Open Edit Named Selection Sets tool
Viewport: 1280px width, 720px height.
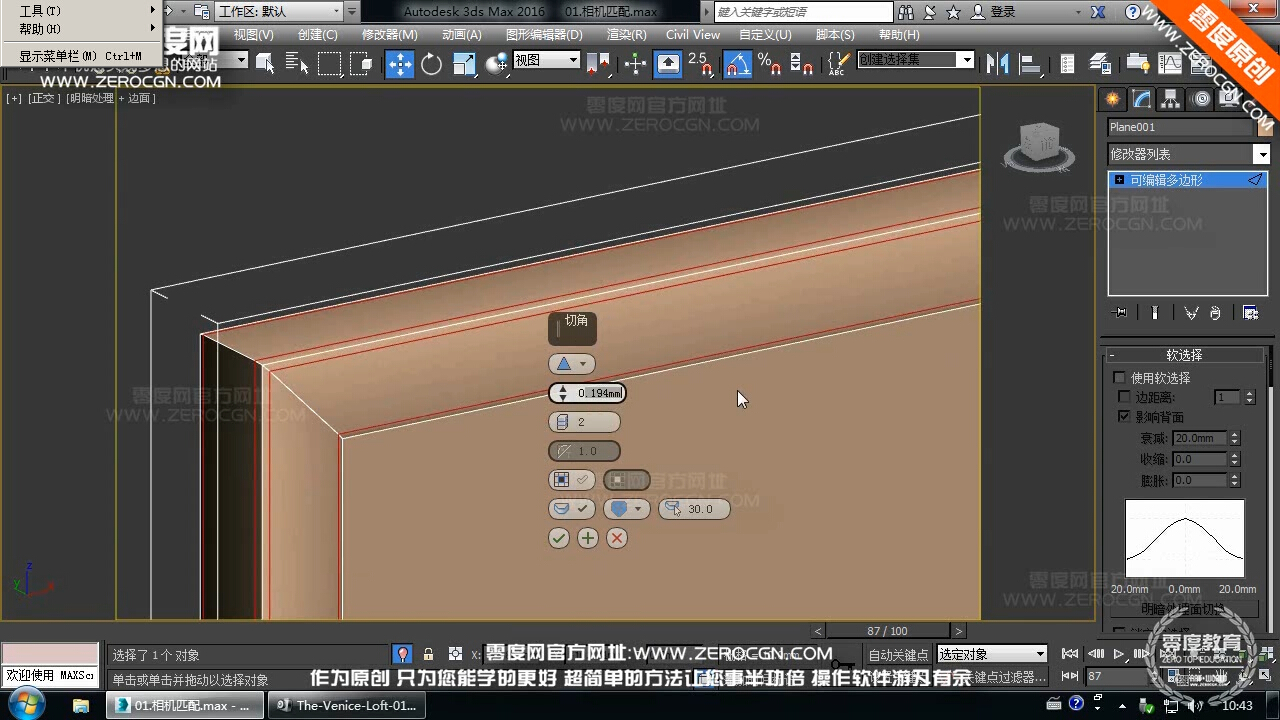(838, 64)
